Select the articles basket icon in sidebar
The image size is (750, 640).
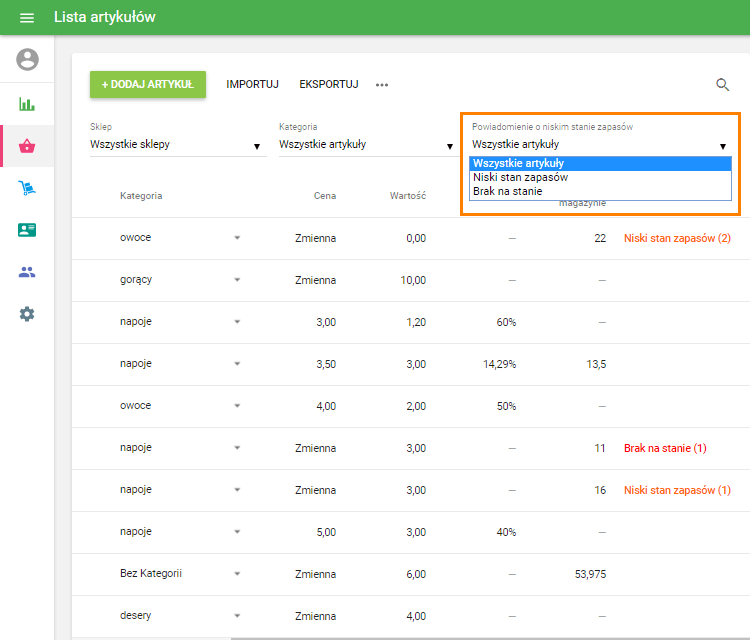[27, 147]
